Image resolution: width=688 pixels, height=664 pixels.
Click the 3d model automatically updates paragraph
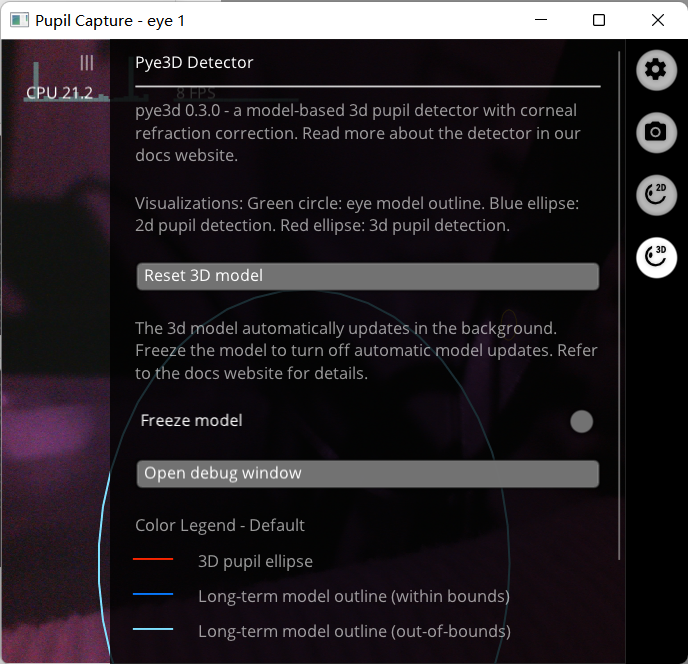[366, 351]
